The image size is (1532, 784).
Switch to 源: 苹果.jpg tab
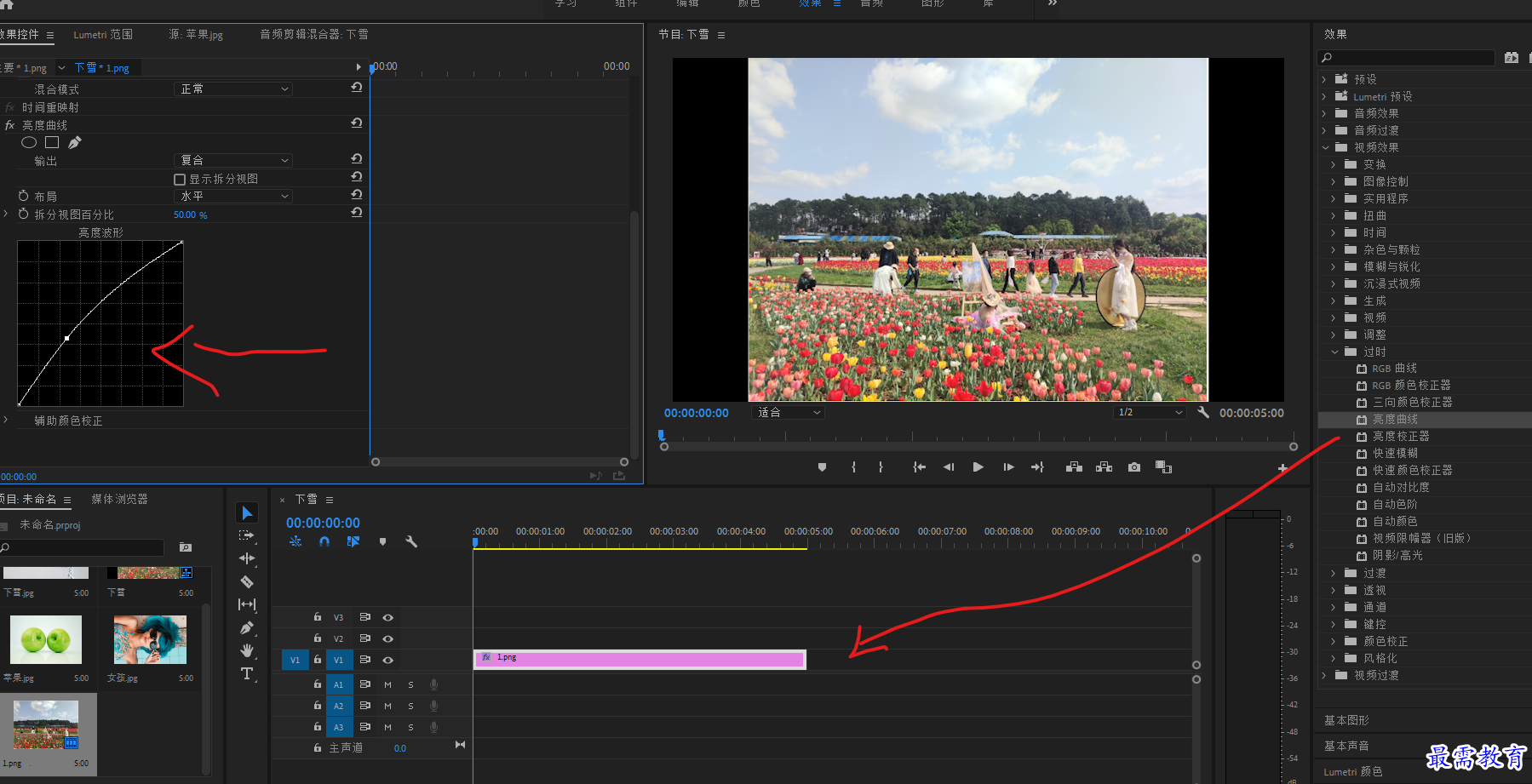pos(196,34)
